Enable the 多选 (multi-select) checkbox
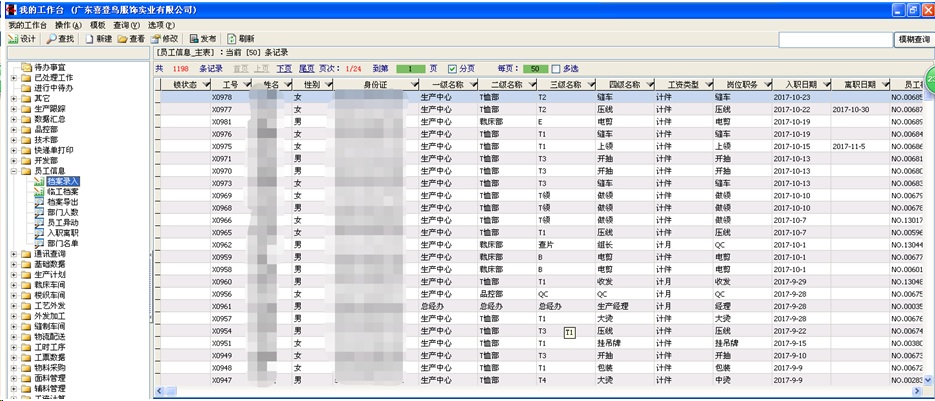The image size is (935, 401). pos(555,68)
